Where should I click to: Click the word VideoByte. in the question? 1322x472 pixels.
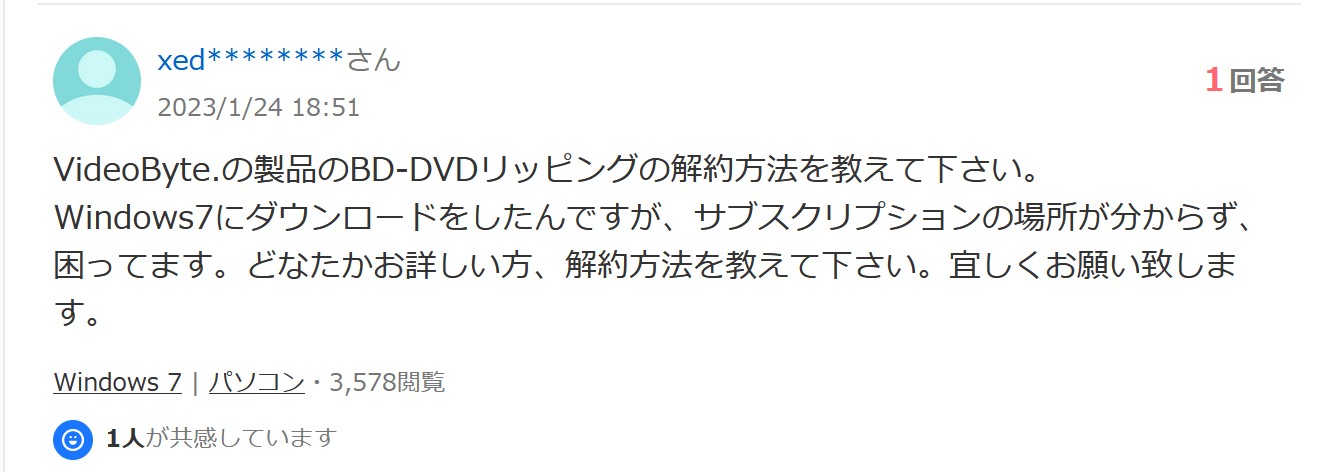(137, 168)
